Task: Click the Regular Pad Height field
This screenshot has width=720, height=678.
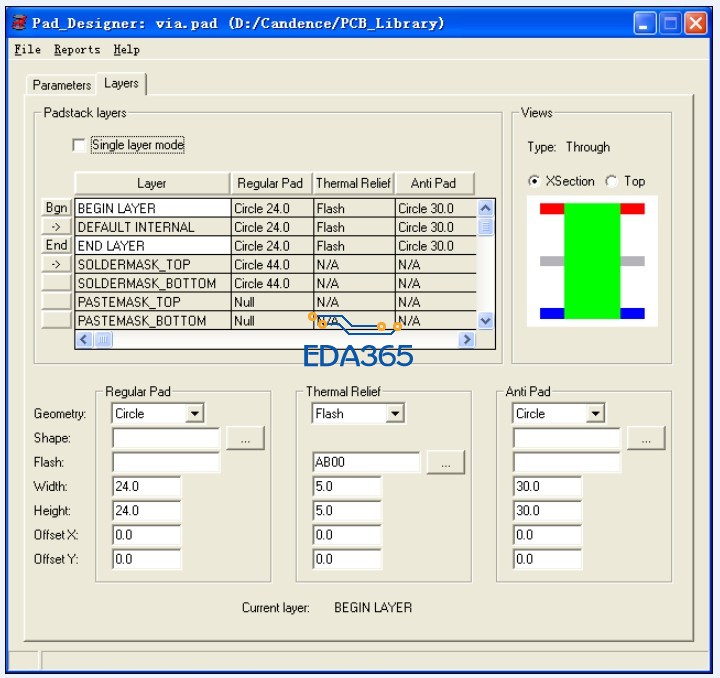Action: coord(146,511)
